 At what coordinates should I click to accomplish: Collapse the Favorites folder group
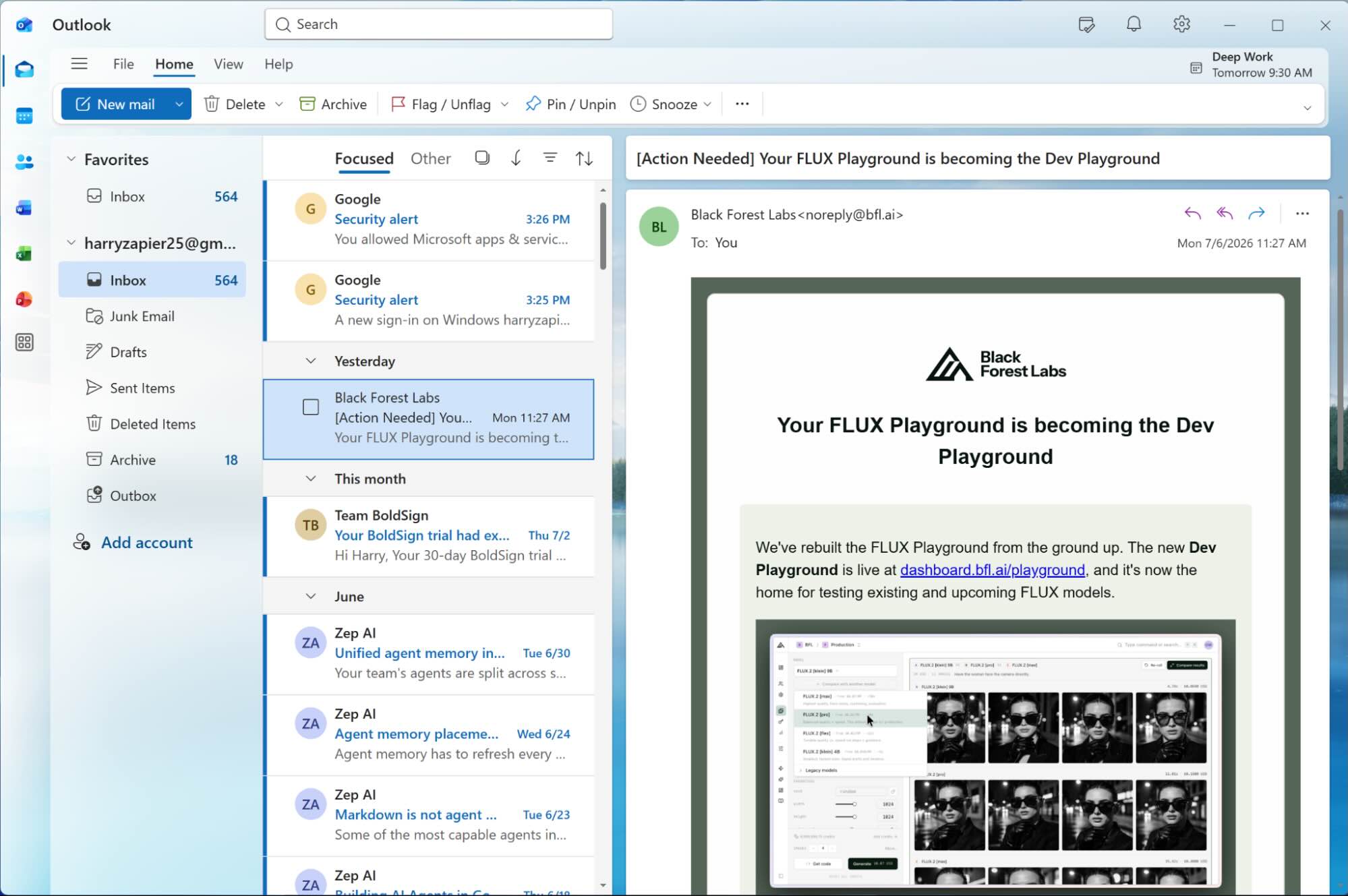point(71,159)
